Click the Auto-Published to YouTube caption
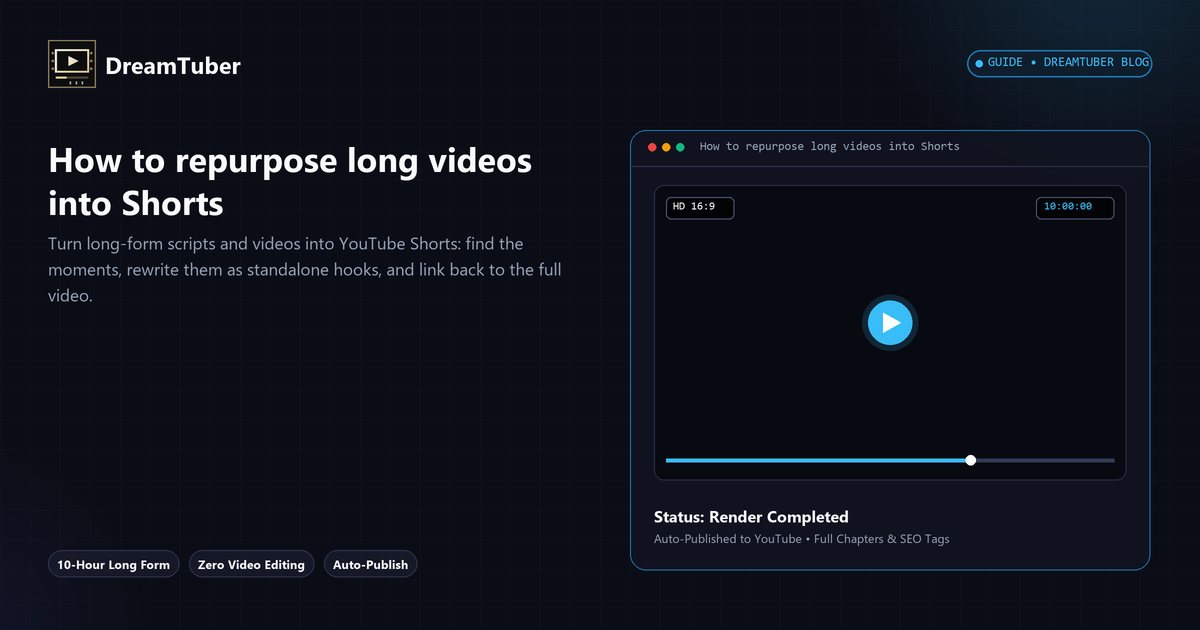 [802, 539]
